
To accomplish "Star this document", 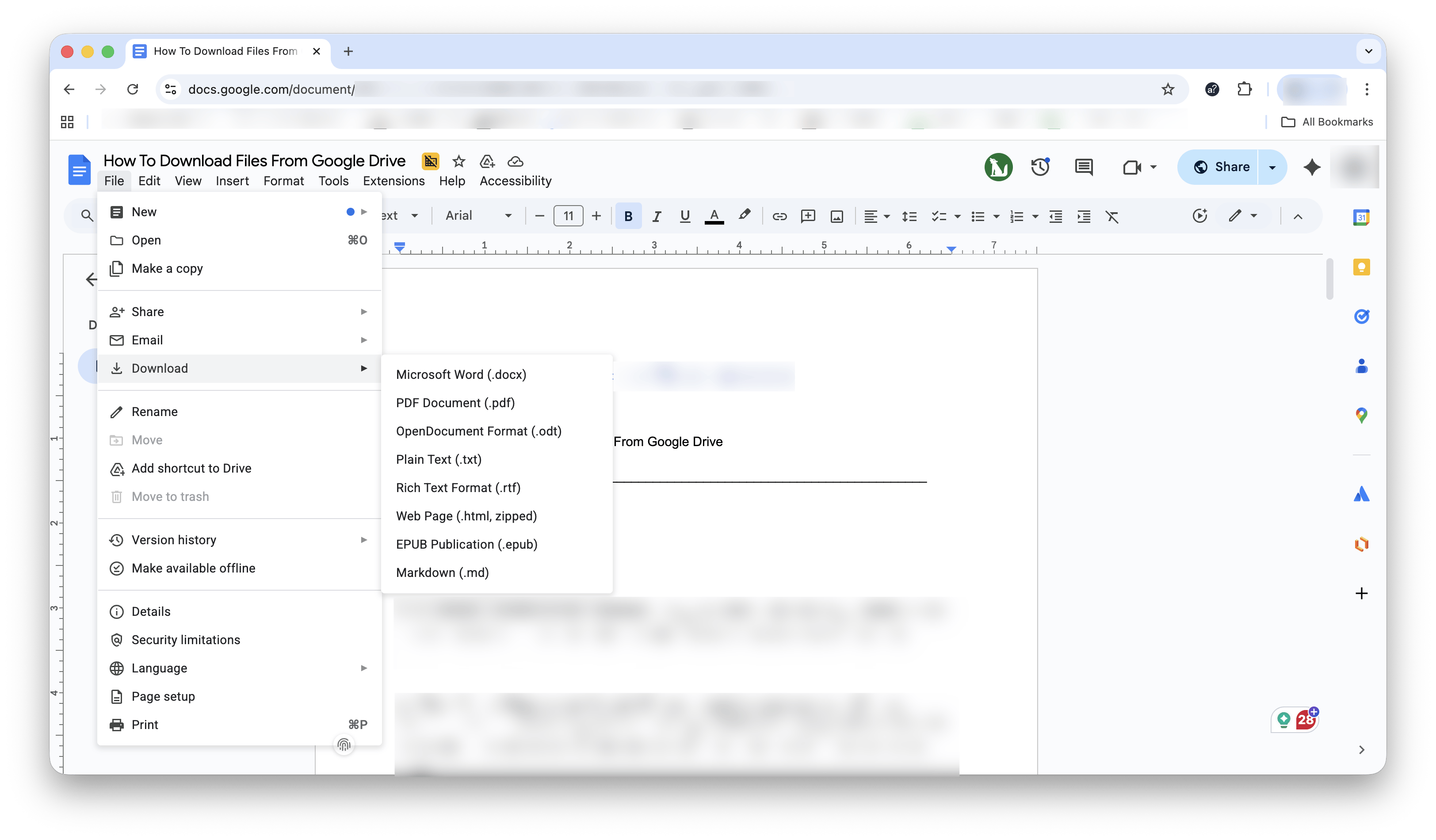I will click(x=459, y=161).
